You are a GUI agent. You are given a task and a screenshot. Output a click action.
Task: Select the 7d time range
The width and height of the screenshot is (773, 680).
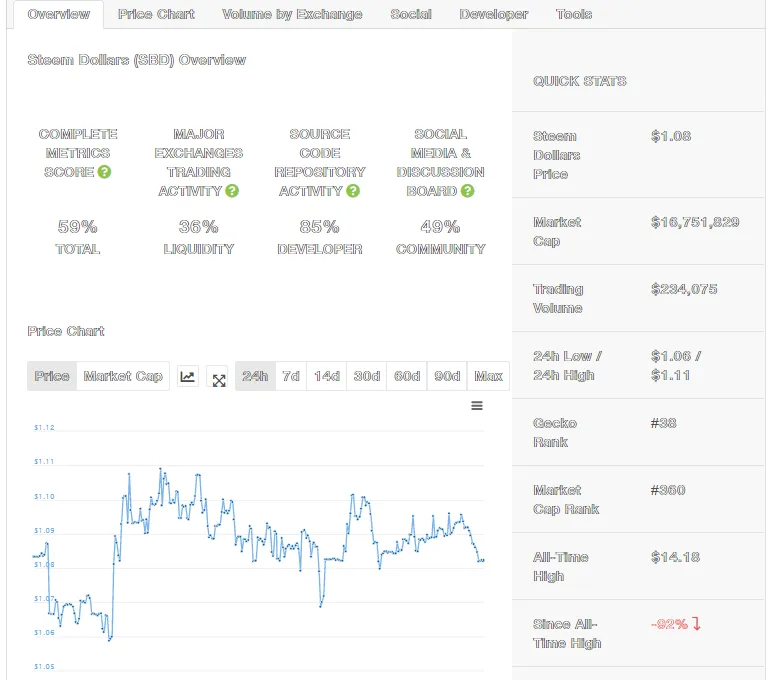[x=291, y=376]
